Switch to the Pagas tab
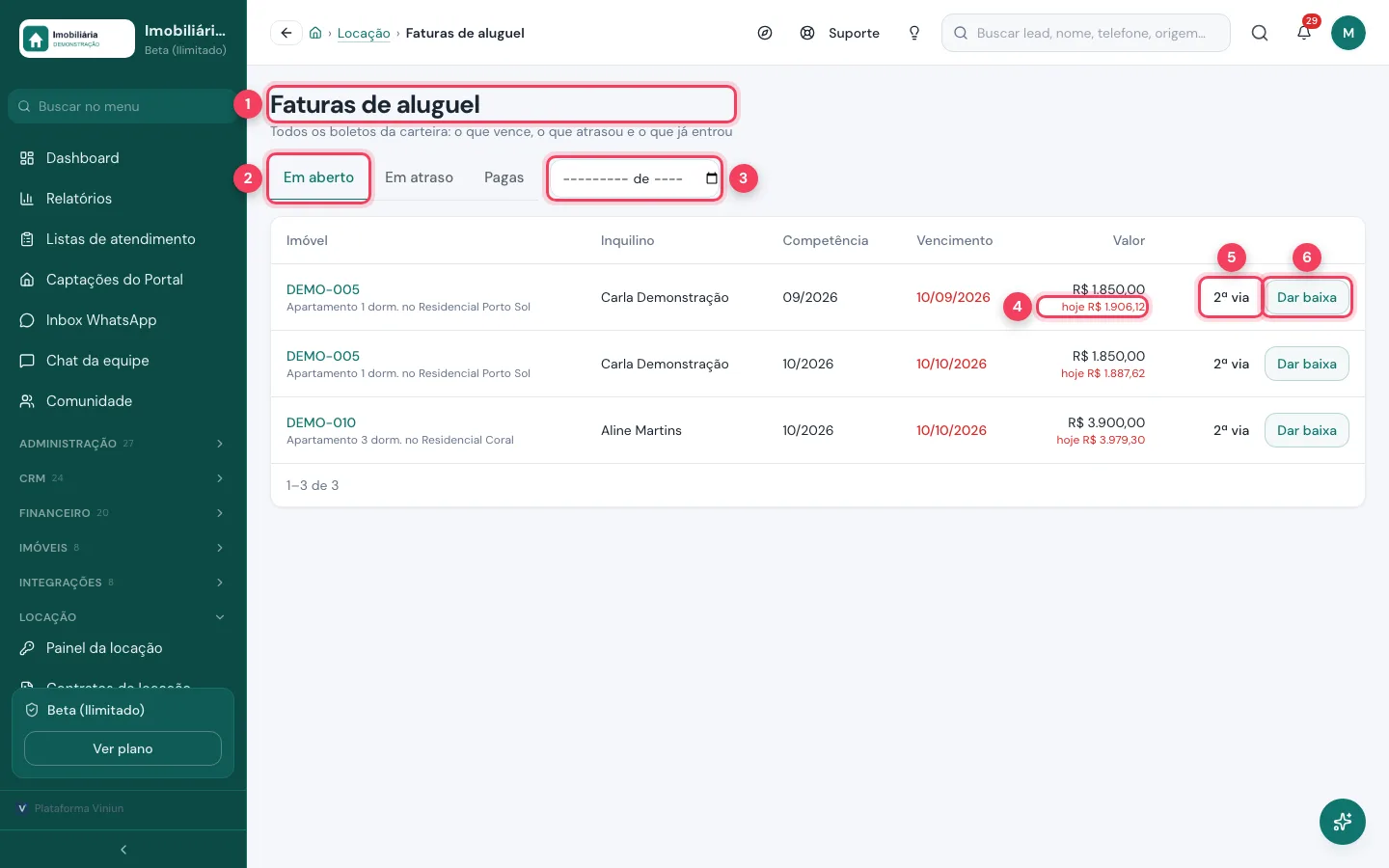Image resolution: width=1389 pixels, height=868 pixels. [504, 177]
